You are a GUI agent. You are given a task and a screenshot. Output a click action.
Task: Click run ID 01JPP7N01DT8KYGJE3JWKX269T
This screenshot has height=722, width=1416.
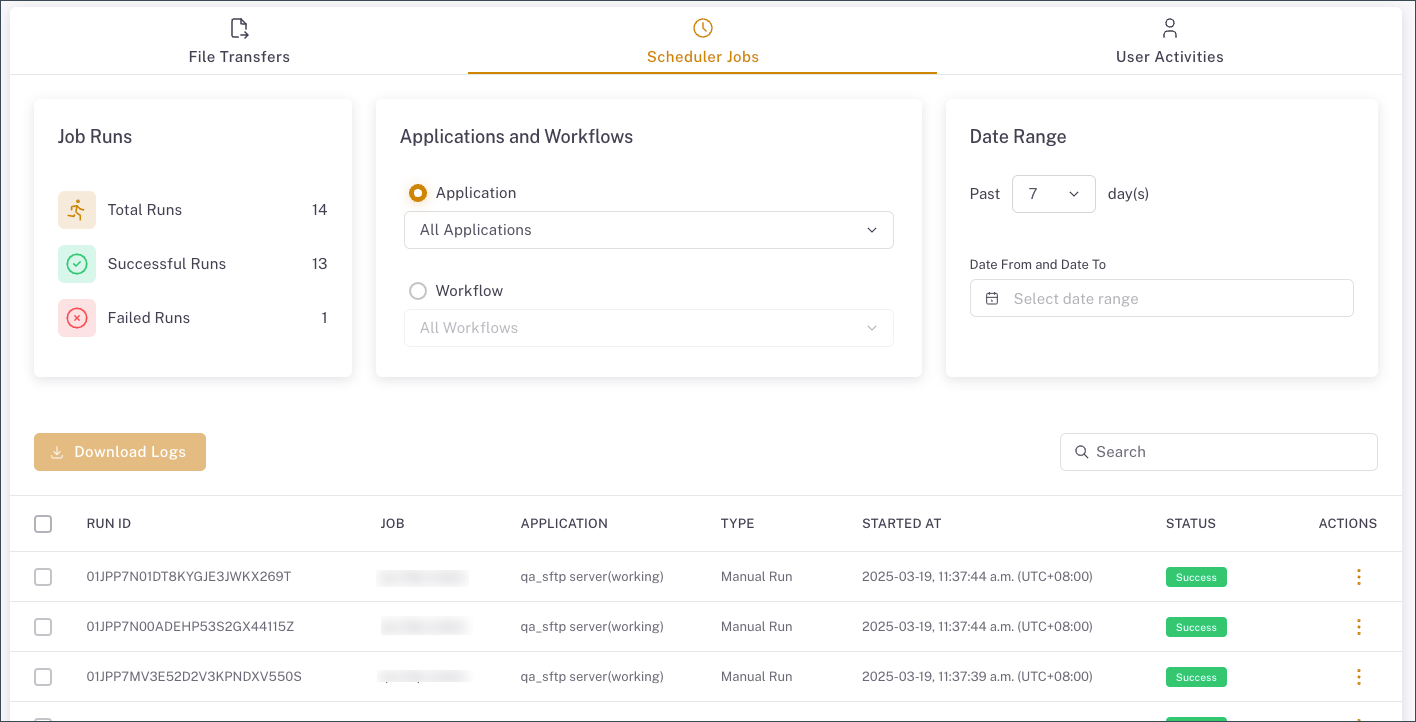coord(189,577)
